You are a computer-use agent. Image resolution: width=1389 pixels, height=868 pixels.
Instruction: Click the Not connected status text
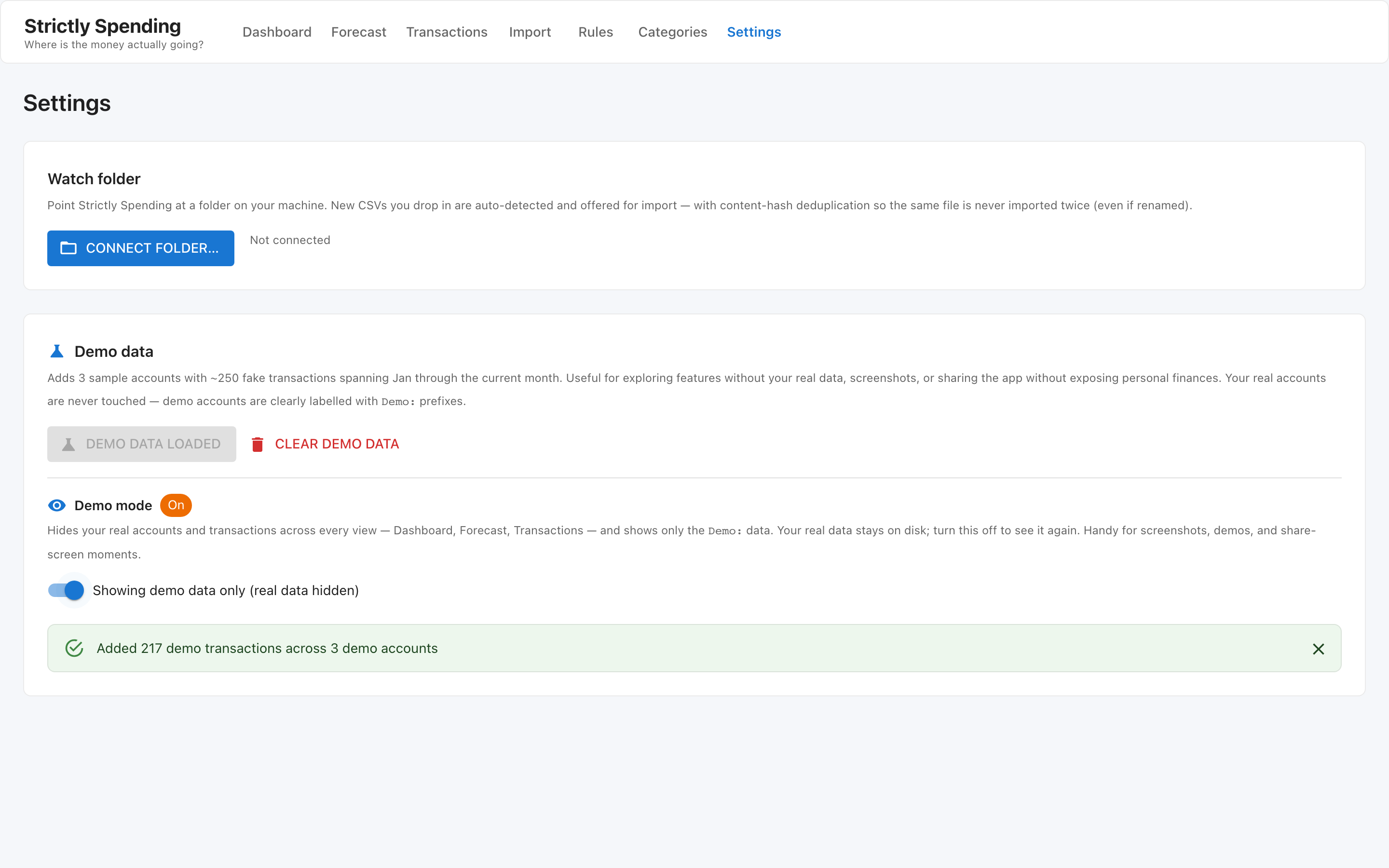290,240
